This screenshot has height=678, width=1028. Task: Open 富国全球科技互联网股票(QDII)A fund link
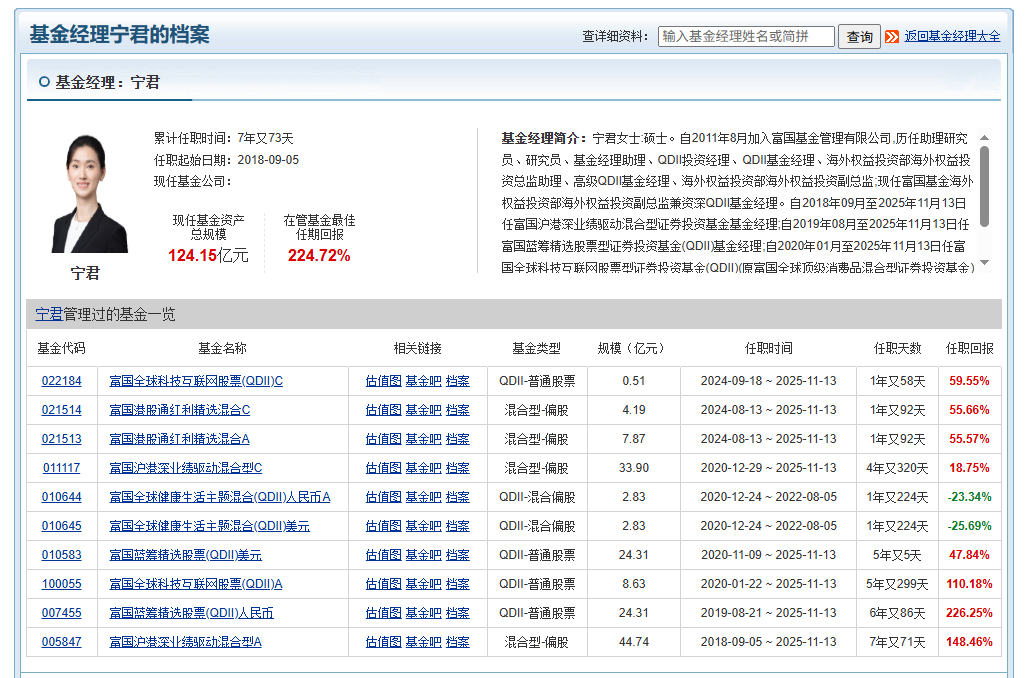pos(196,584)
